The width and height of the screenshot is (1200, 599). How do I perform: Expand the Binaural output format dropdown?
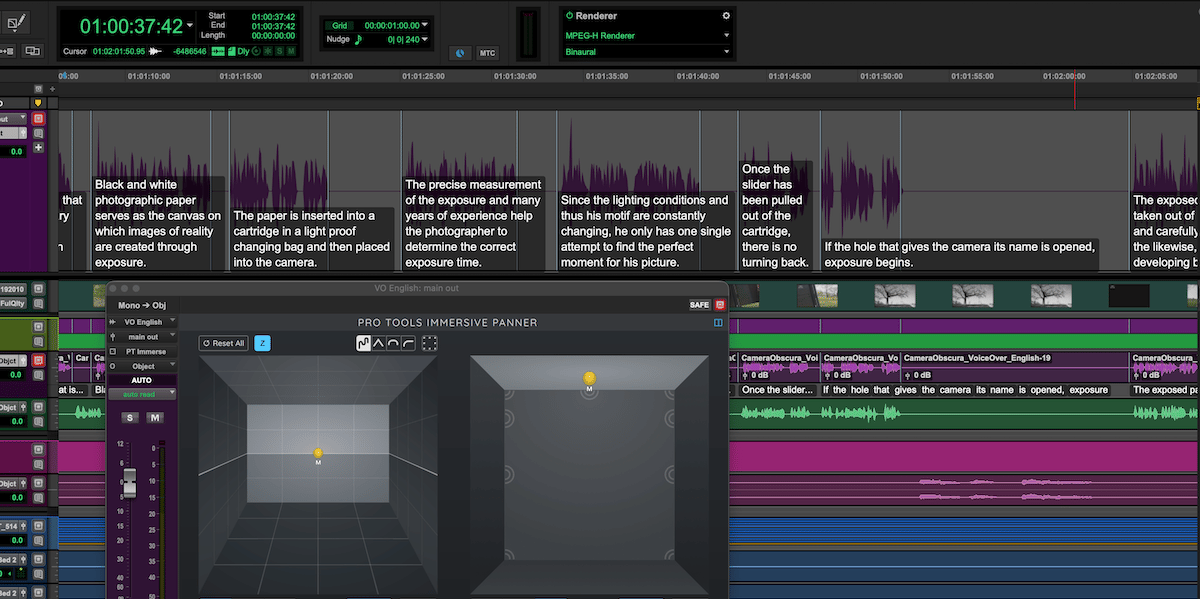645,52
